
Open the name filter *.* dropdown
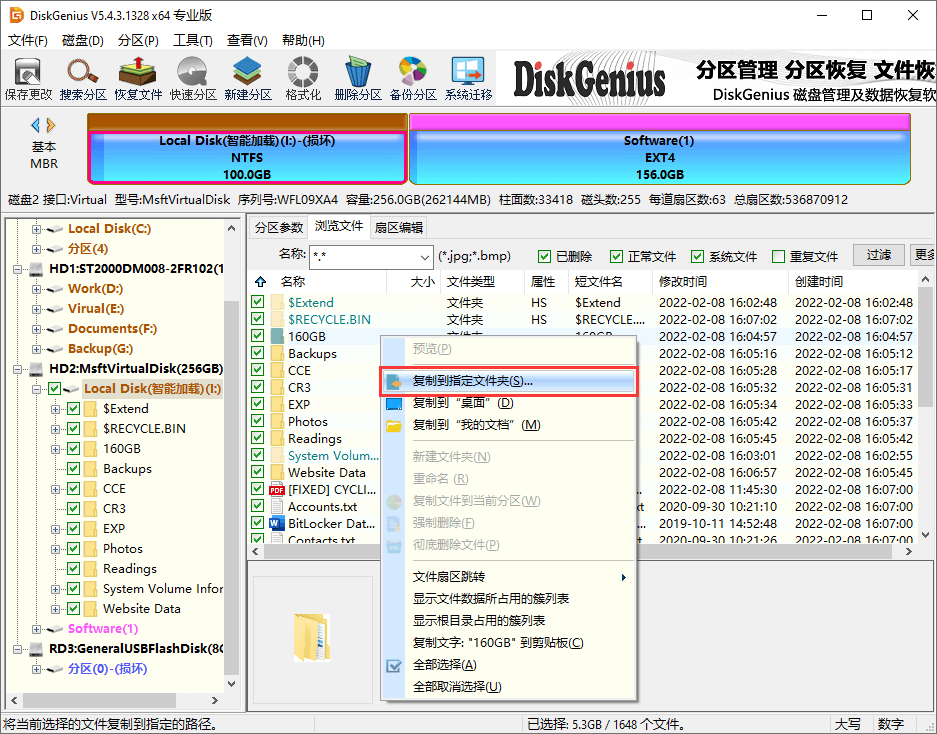tap(424, 258)
